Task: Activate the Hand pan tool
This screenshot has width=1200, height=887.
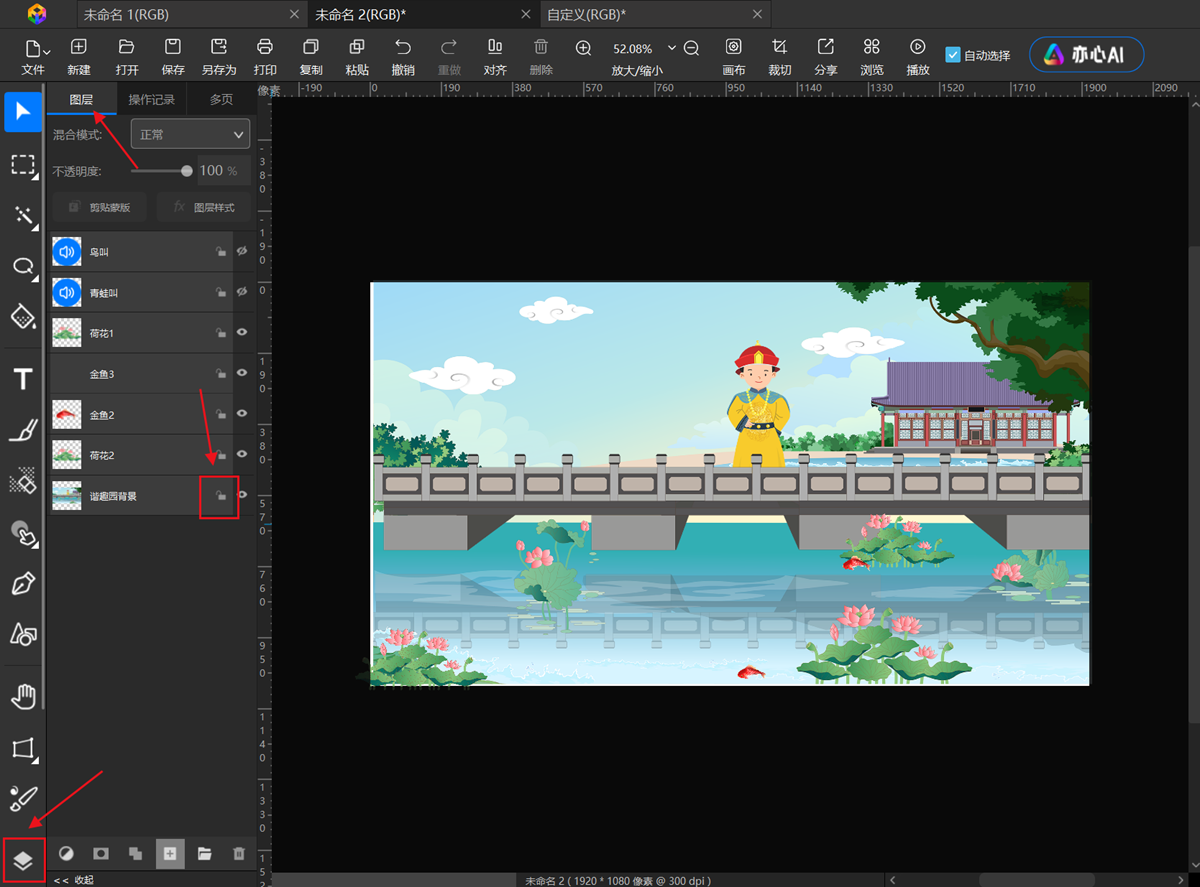Action: pos(23,696)
